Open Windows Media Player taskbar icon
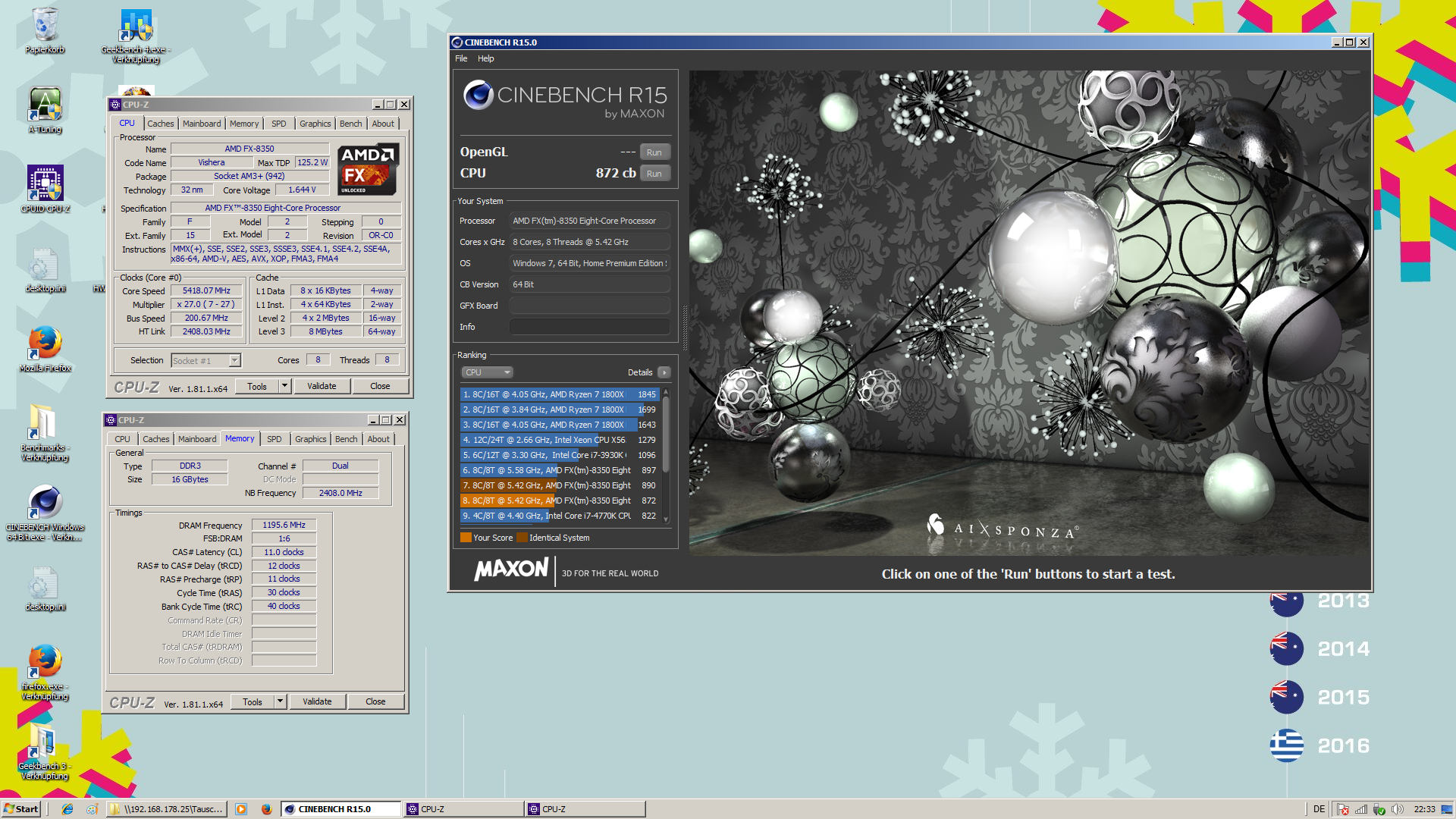 241,809
